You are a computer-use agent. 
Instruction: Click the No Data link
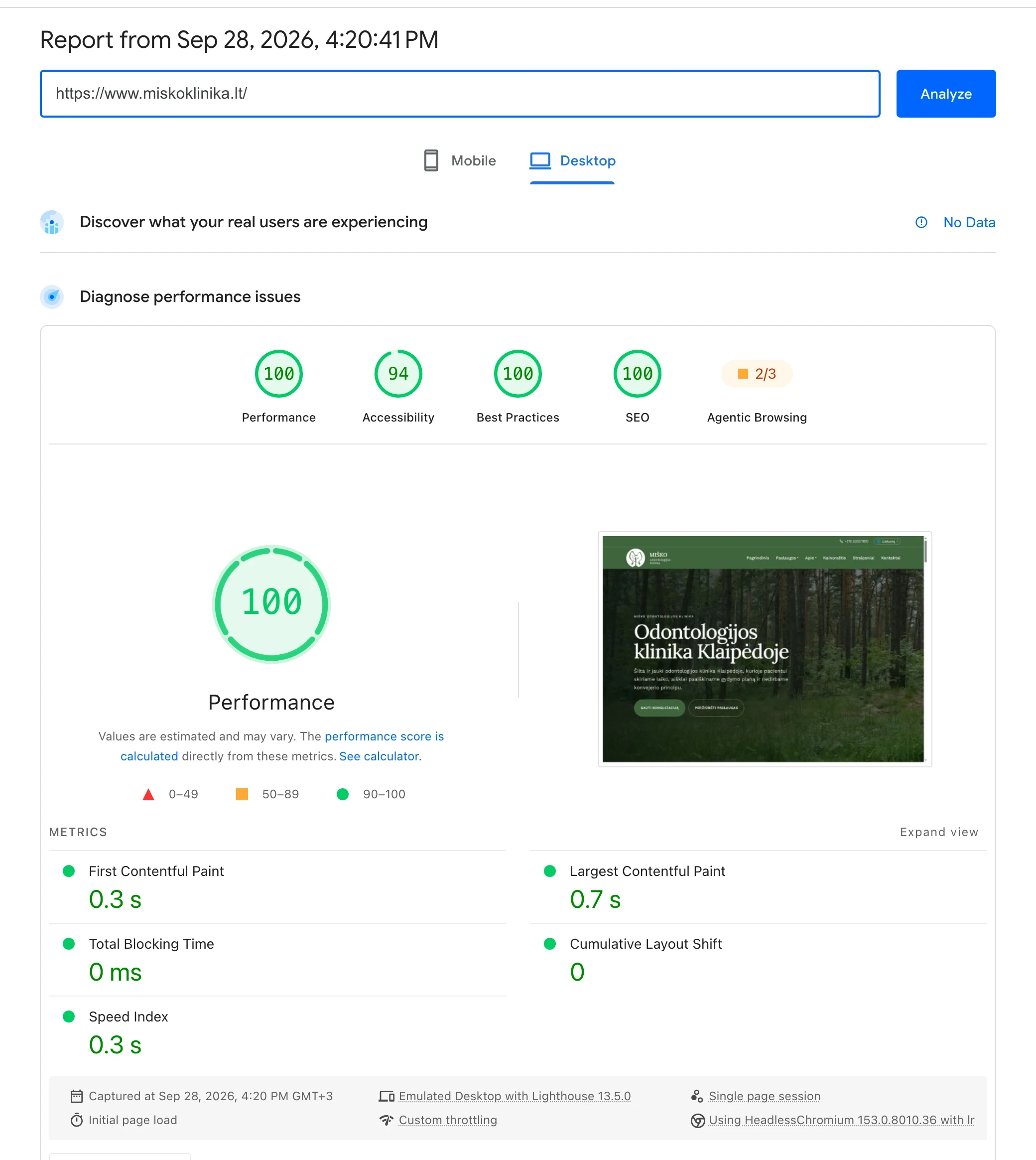click(969, 222)
